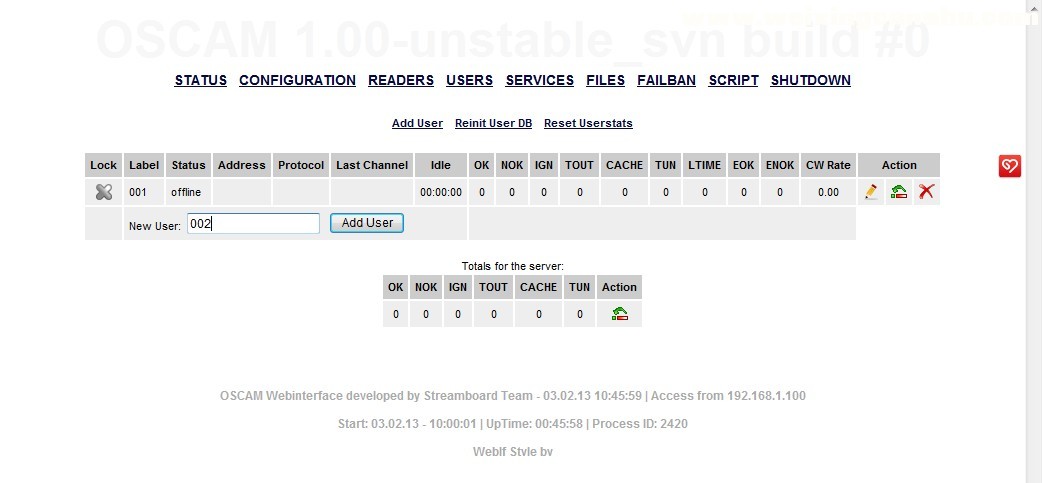
Task: Go to the READERS page
Action: click(x=401, y=80)
